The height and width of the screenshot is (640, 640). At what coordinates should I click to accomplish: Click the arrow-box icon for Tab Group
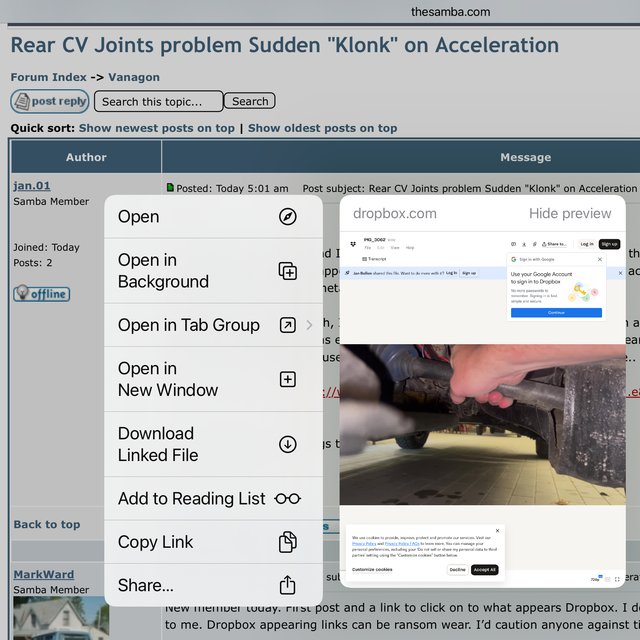[287, 325]
